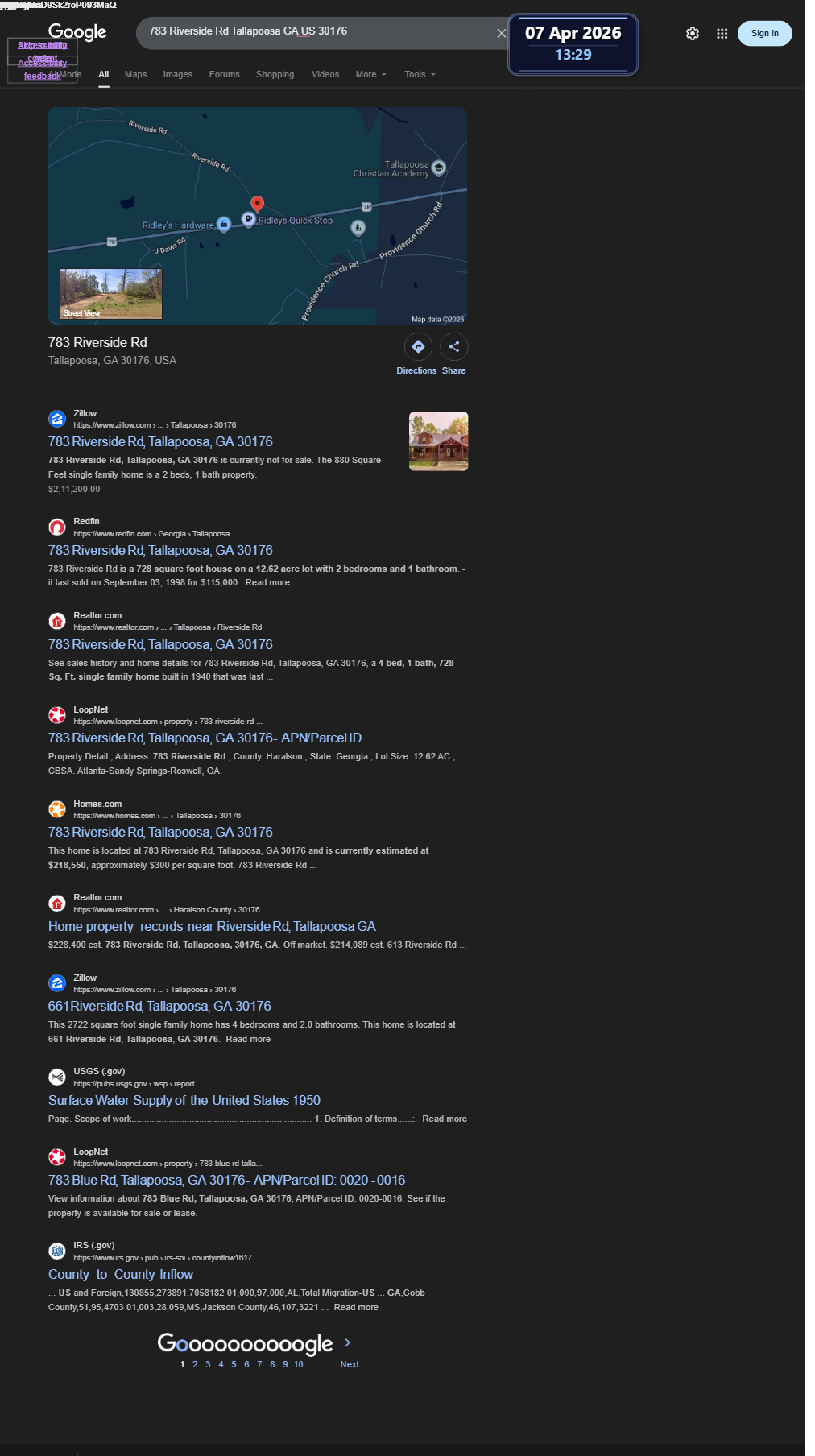
Task: Expand the More search filter dropdown
Action: tap(371, 74)
